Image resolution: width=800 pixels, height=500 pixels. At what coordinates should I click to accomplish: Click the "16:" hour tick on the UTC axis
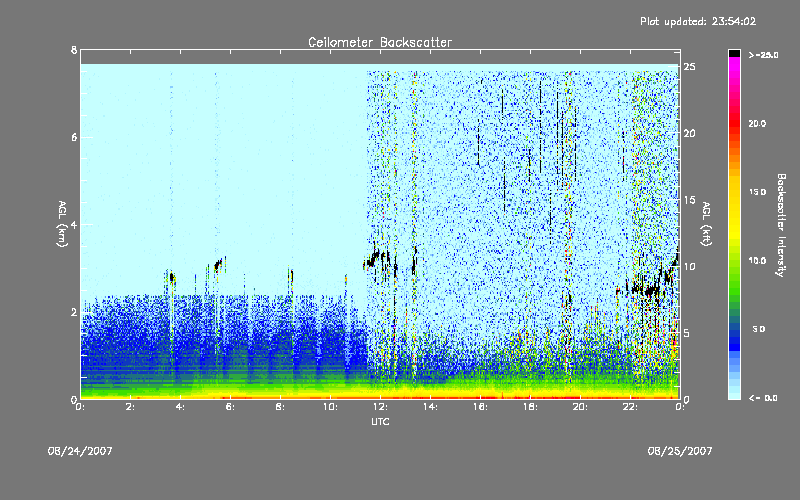click(x=481, y=407)
